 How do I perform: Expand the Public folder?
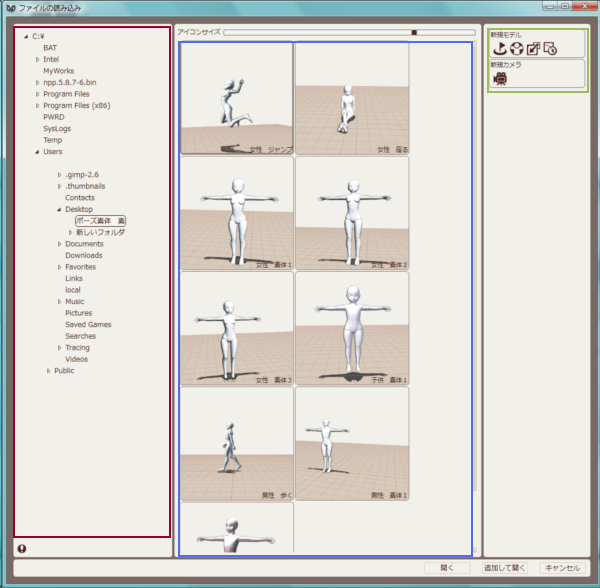(x=49, y=371)
